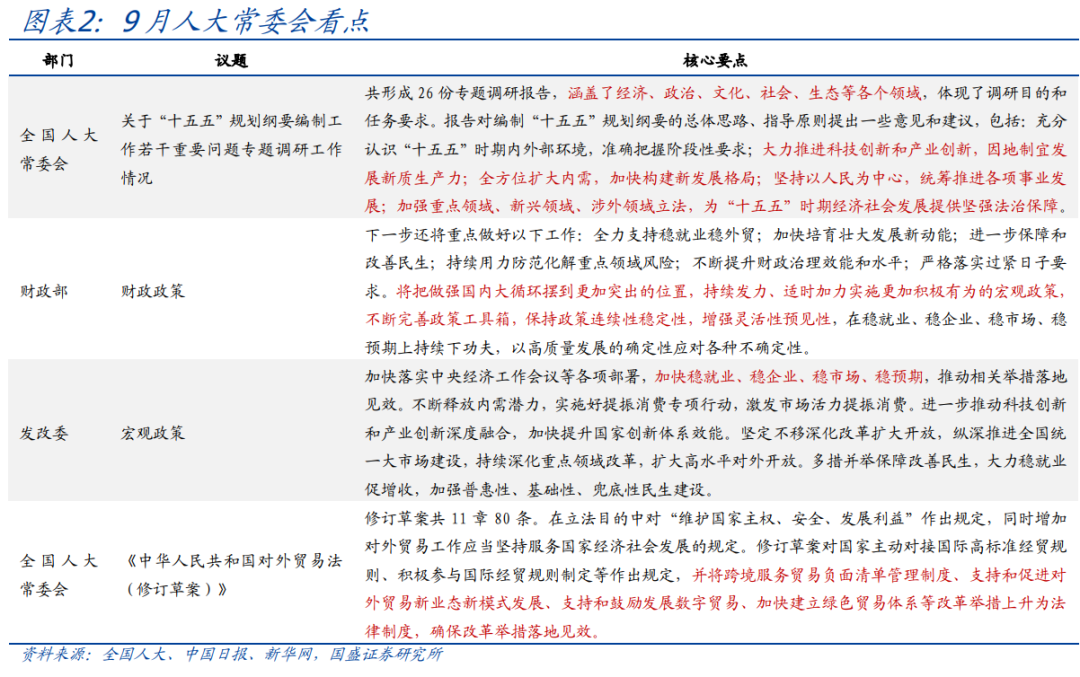Select the 财政部 department cell
The height and width of the screenshot is (677, 1080).
tap(43, 291)
